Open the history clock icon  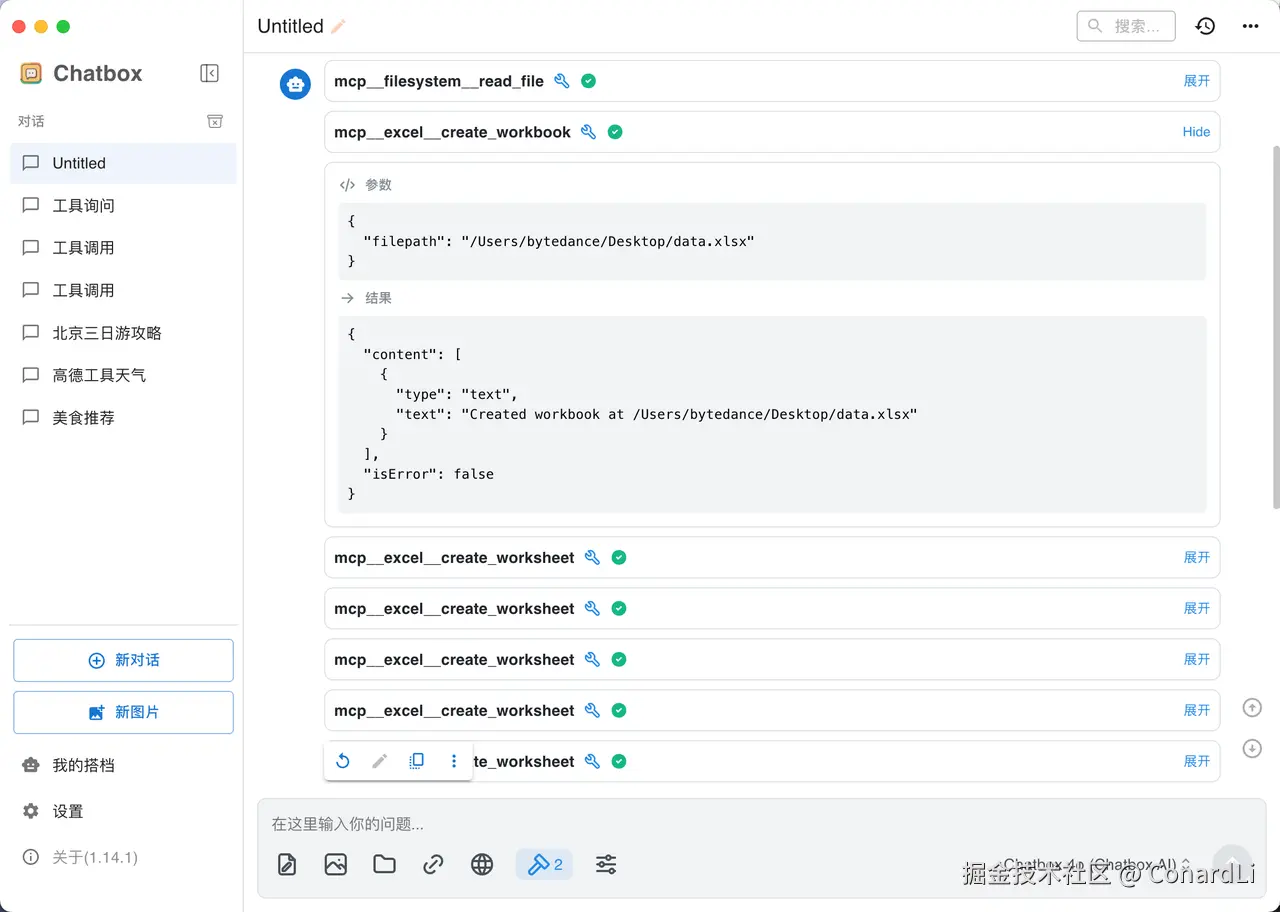tap(1205, 26)
